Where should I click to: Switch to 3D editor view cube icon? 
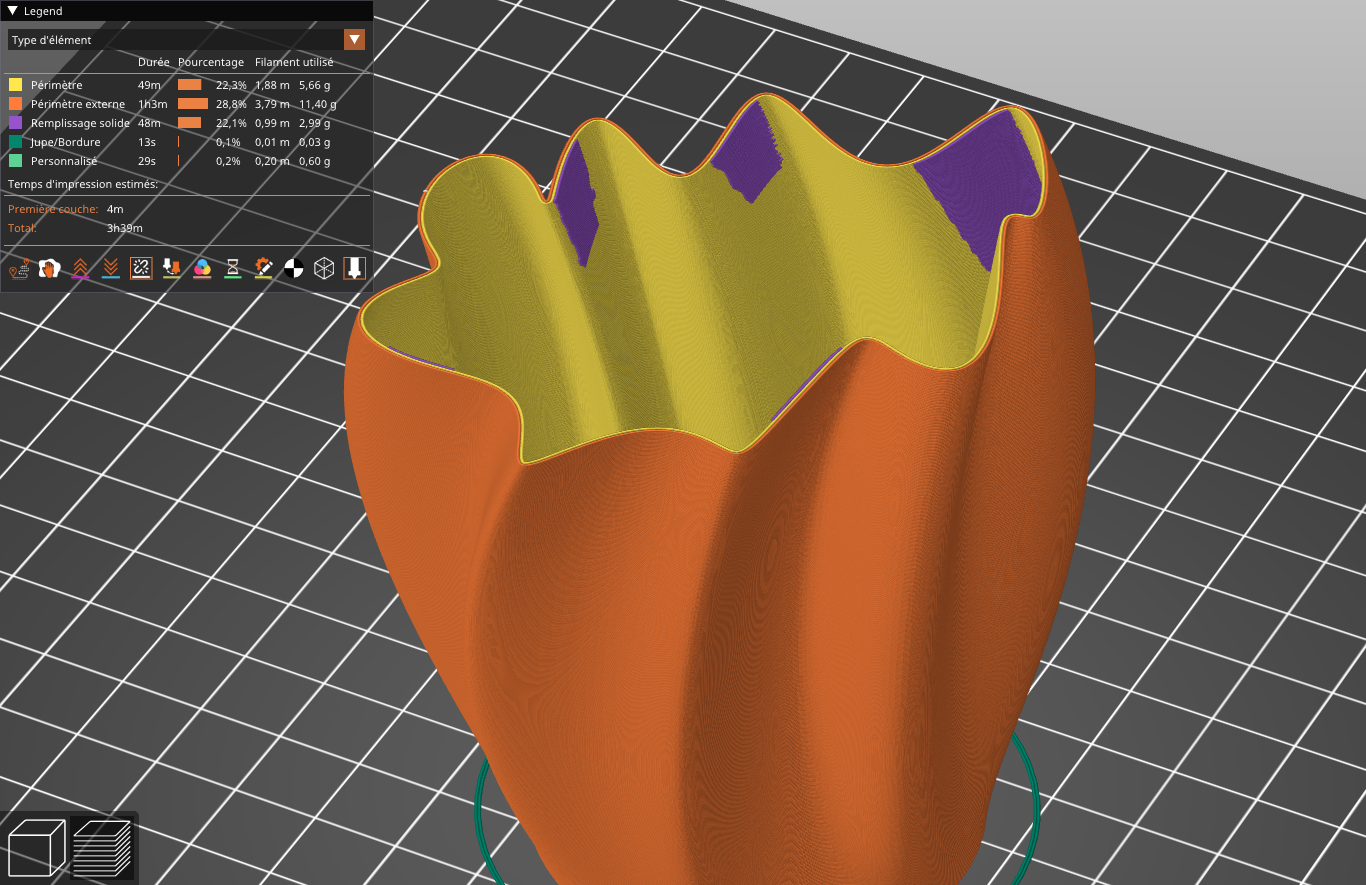coord(36,847)
